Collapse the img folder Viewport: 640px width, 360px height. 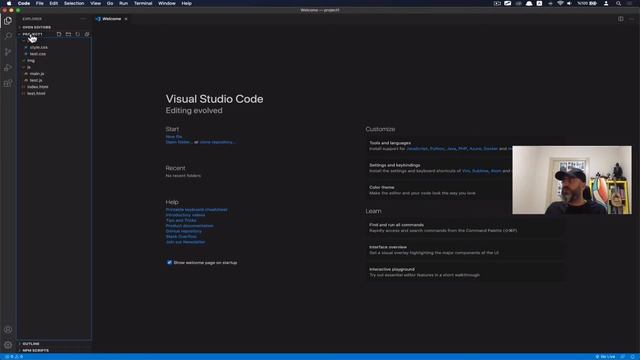(31, 60)
